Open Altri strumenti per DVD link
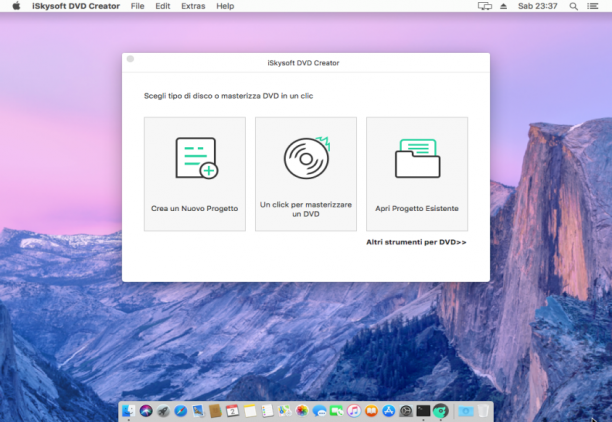This screenshot has width=612, height=422. click(x=416, y=242)
